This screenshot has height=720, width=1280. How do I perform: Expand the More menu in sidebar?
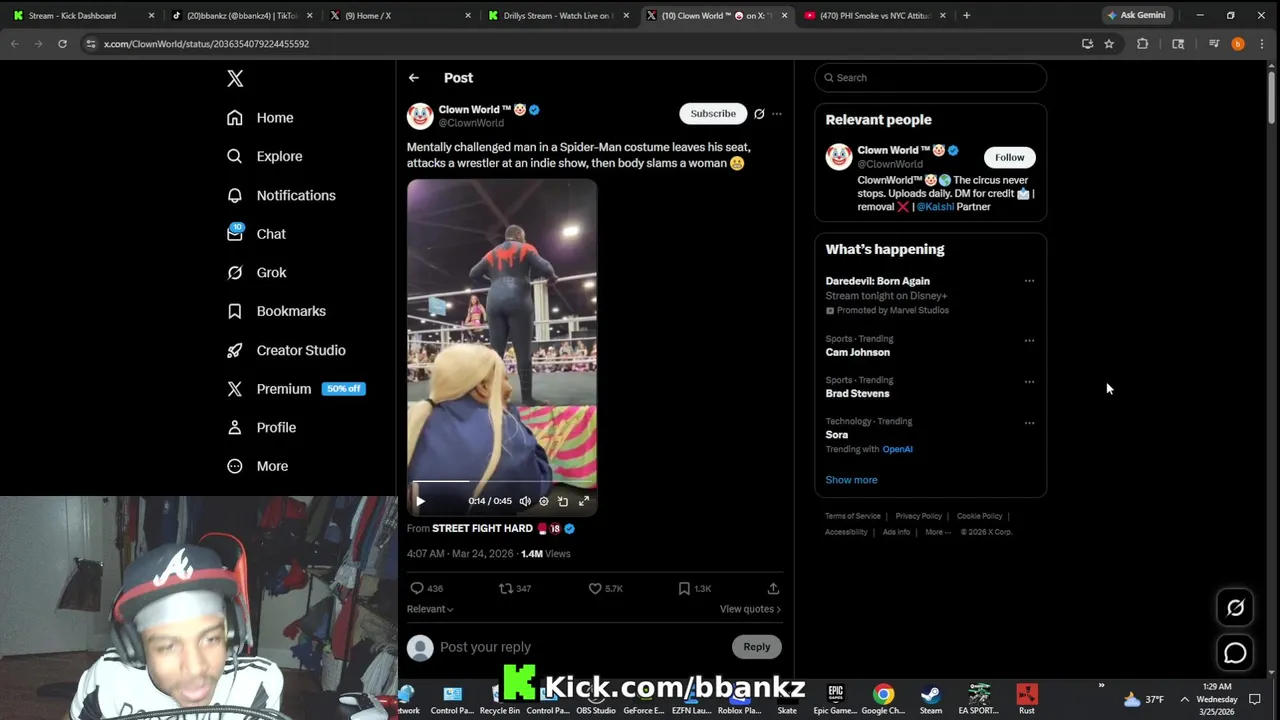coord(257,466)
